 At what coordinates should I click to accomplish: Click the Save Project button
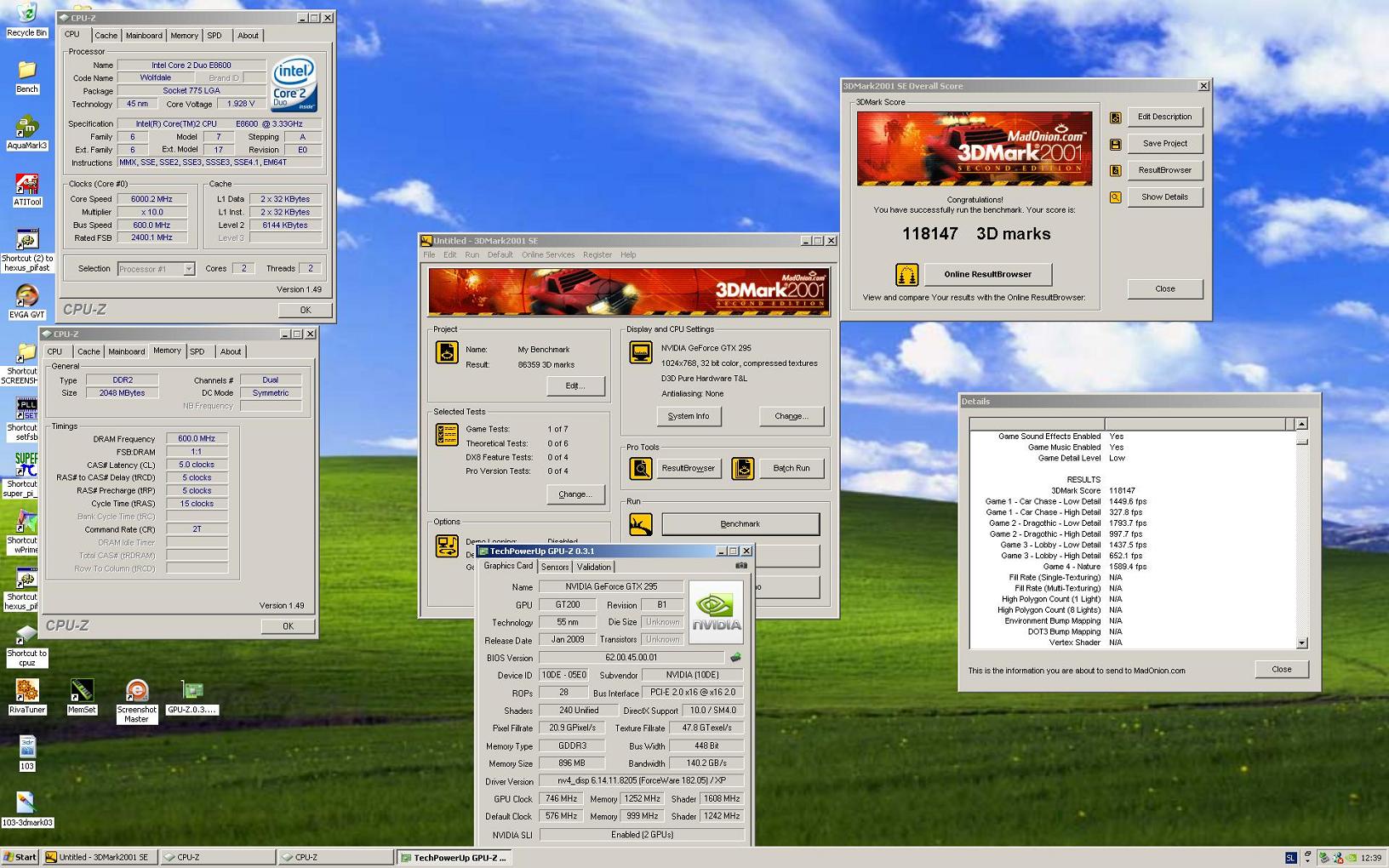click(x=1164, y=143)
